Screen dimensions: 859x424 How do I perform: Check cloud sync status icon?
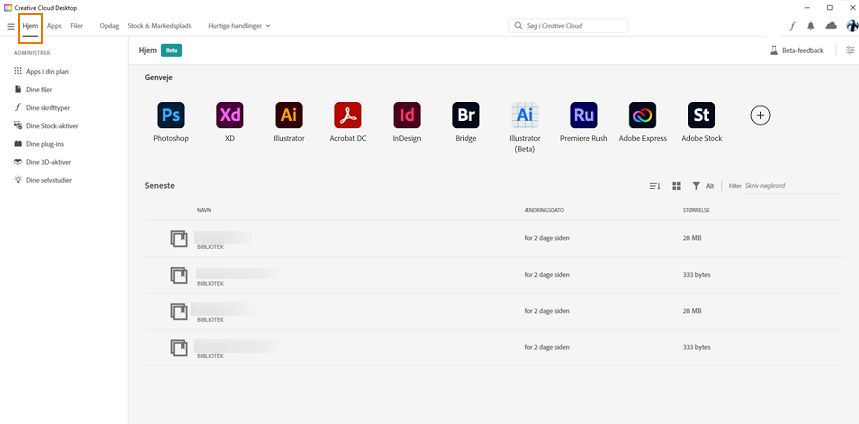[831, 26]
